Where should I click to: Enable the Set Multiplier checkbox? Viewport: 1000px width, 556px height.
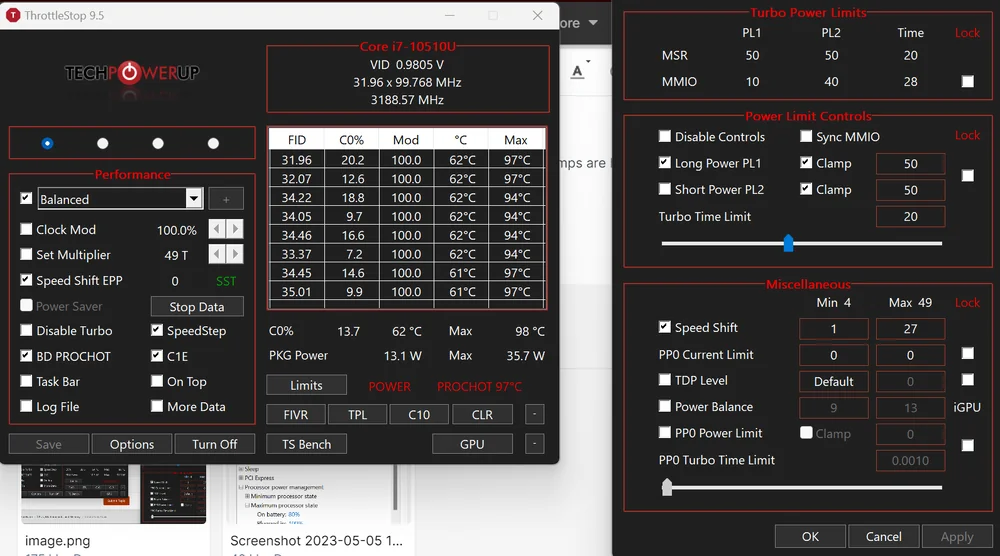click(x=26, y=254)
